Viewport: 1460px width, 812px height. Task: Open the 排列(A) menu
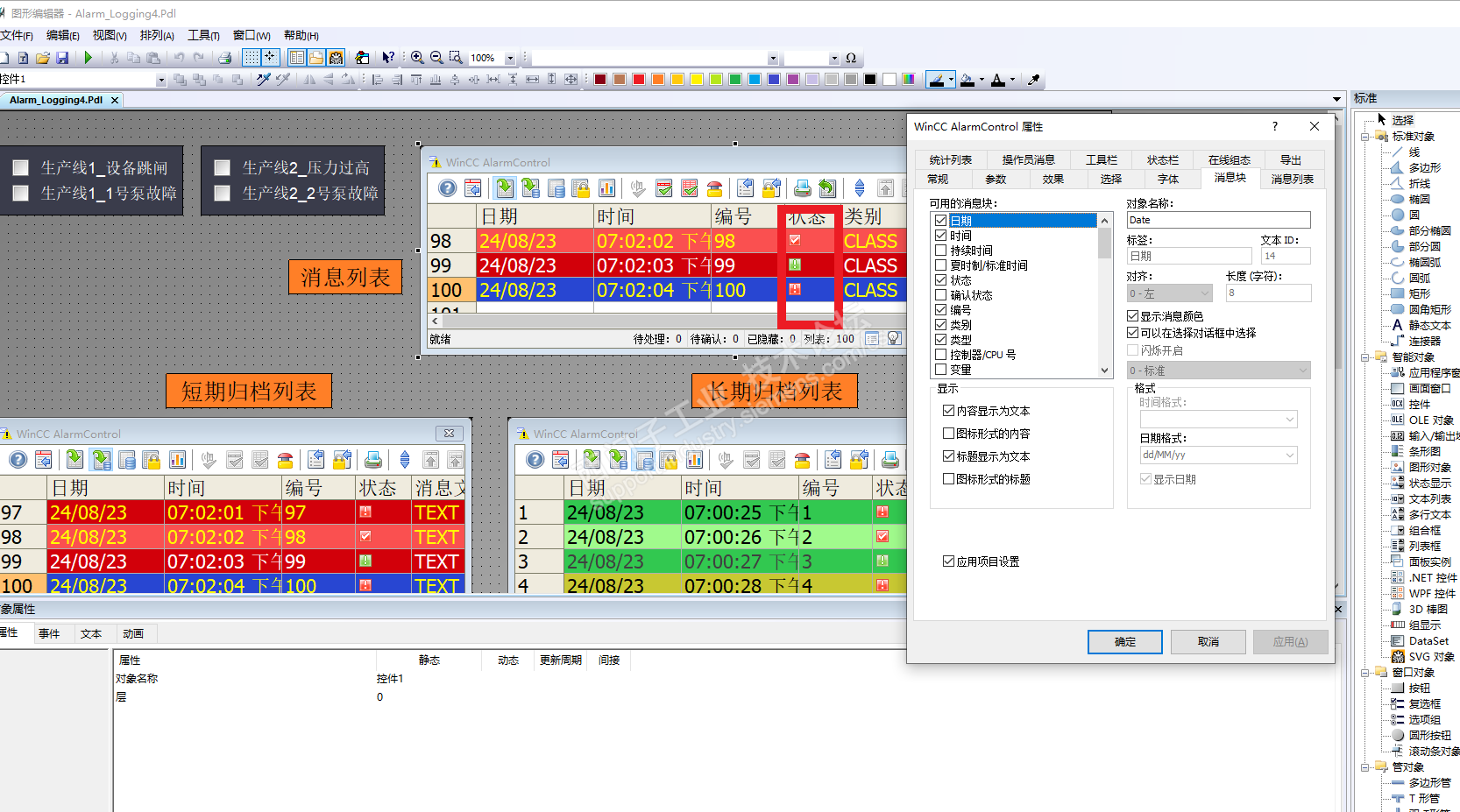click(x=157, y=36)
